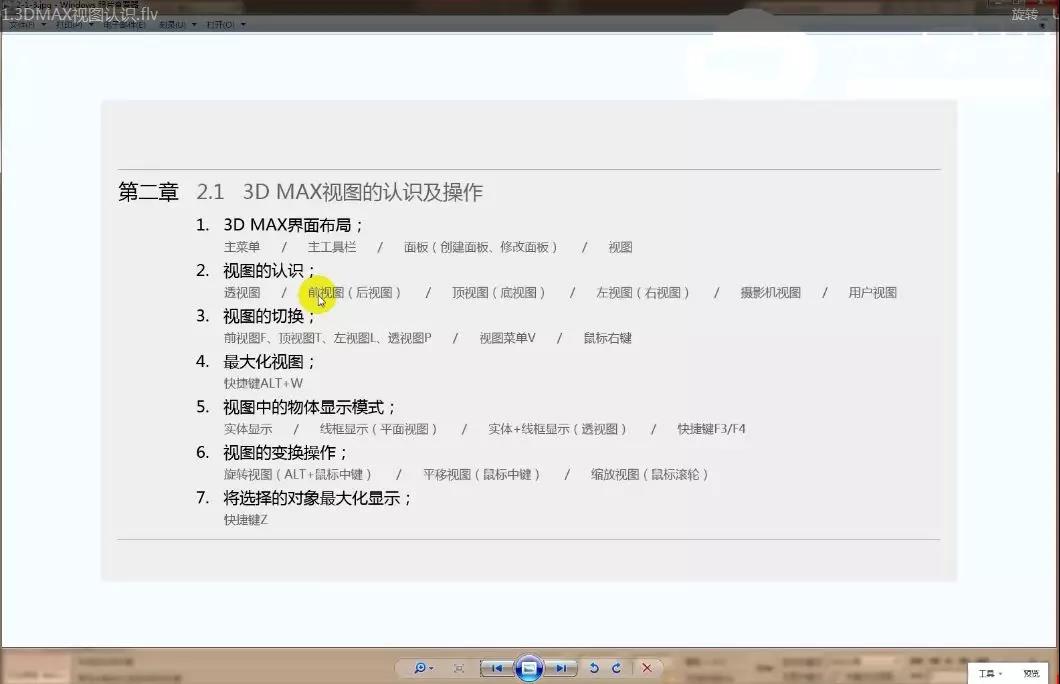The height and width of the screenshot is (684, 1060).
Task: Click the text 前视图F、顶视图T、左视图L、透视图P
Action: tap(328, 338)
